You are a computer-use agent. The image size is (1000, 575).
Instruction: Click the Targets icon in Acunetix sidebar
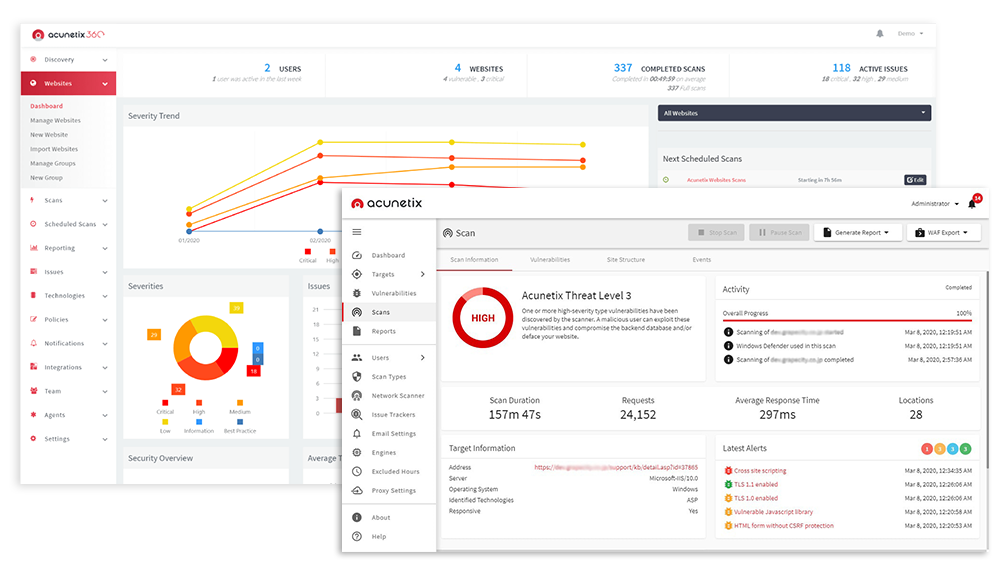(357, 274)
